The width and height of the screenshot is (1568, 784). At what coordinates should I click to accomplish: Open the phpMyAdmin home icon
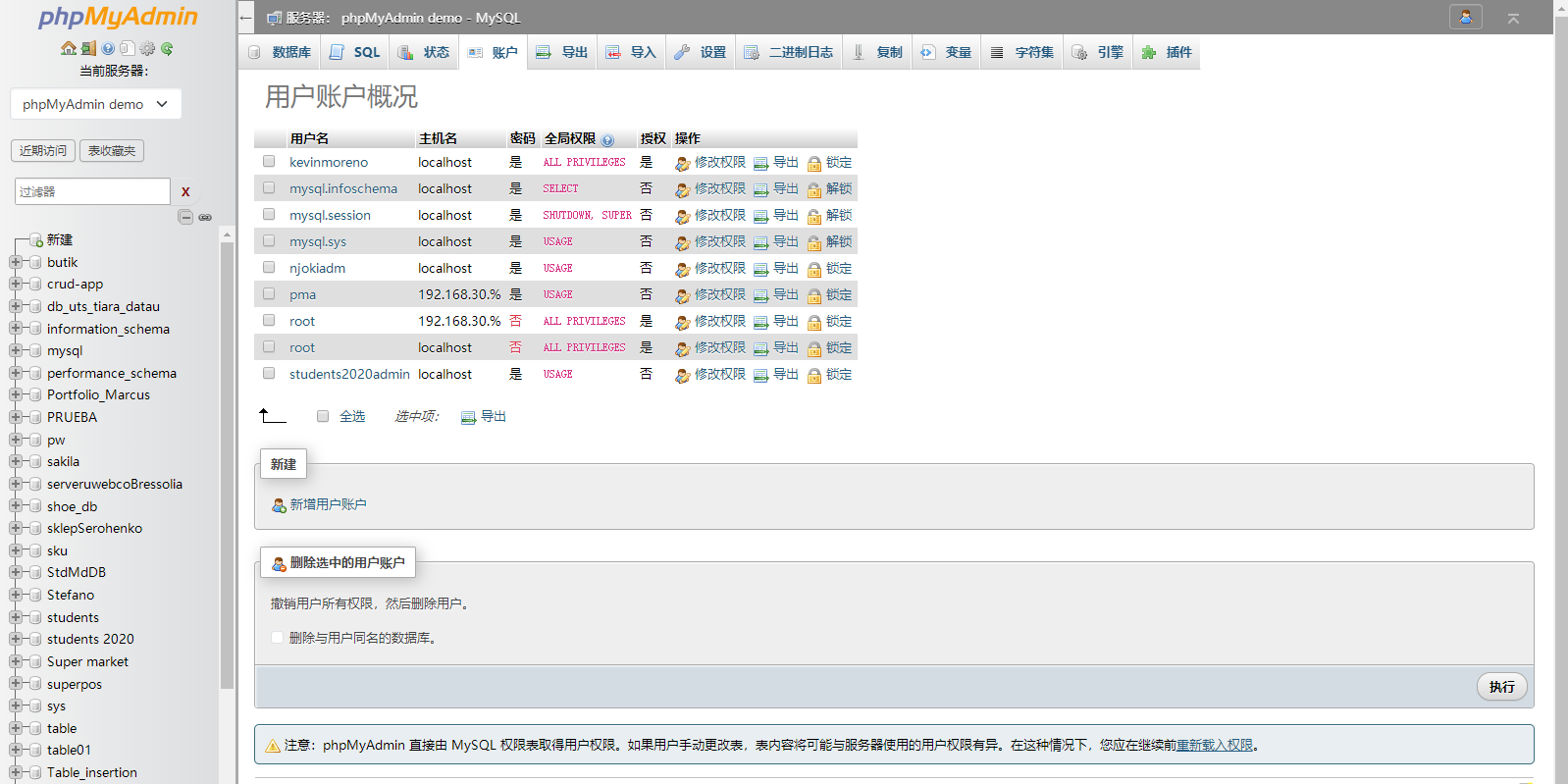tap(69, 48)
